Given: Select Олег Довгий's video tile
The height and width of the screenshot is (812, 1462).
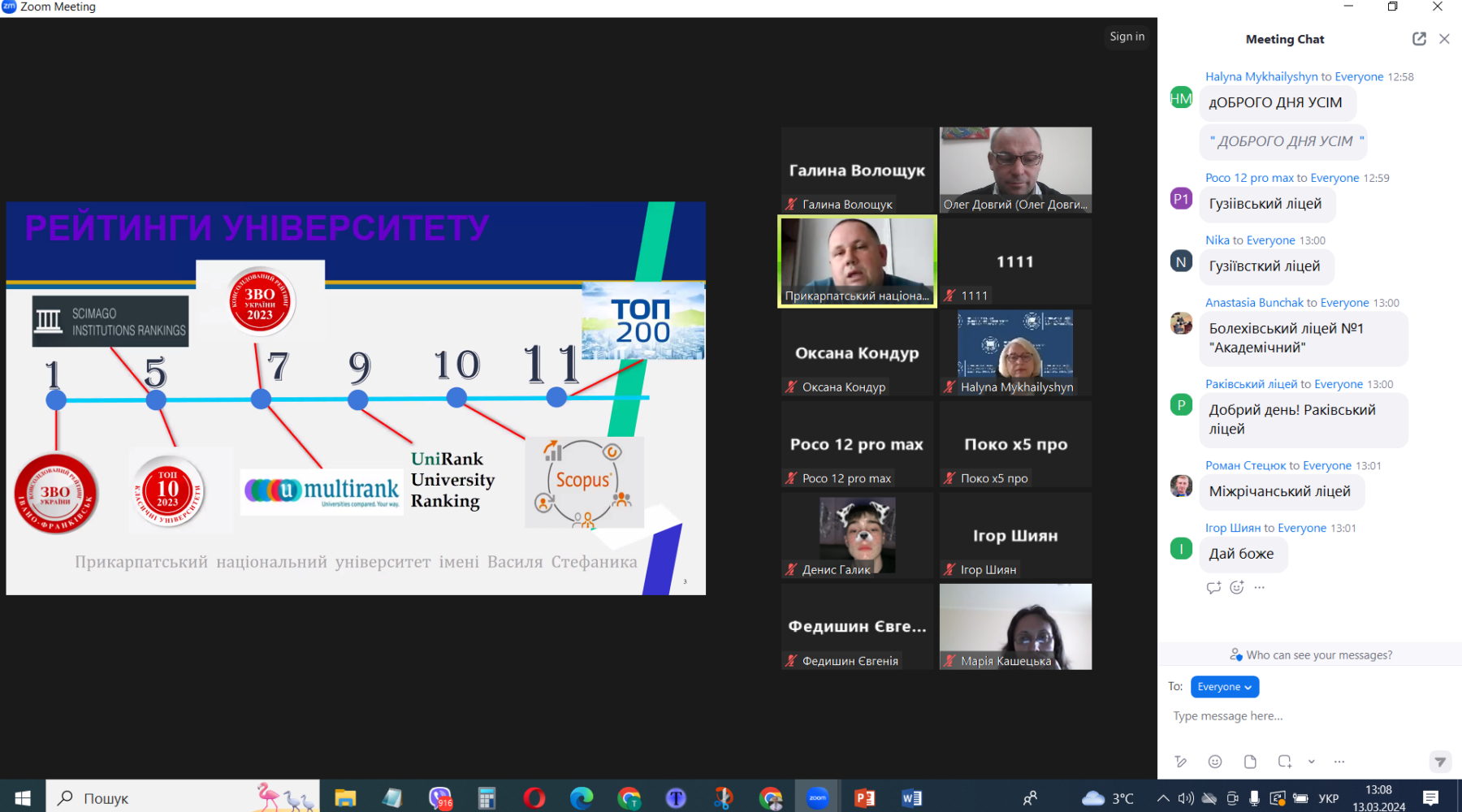Looking at the screenshot, I should tap(1015, 170).
